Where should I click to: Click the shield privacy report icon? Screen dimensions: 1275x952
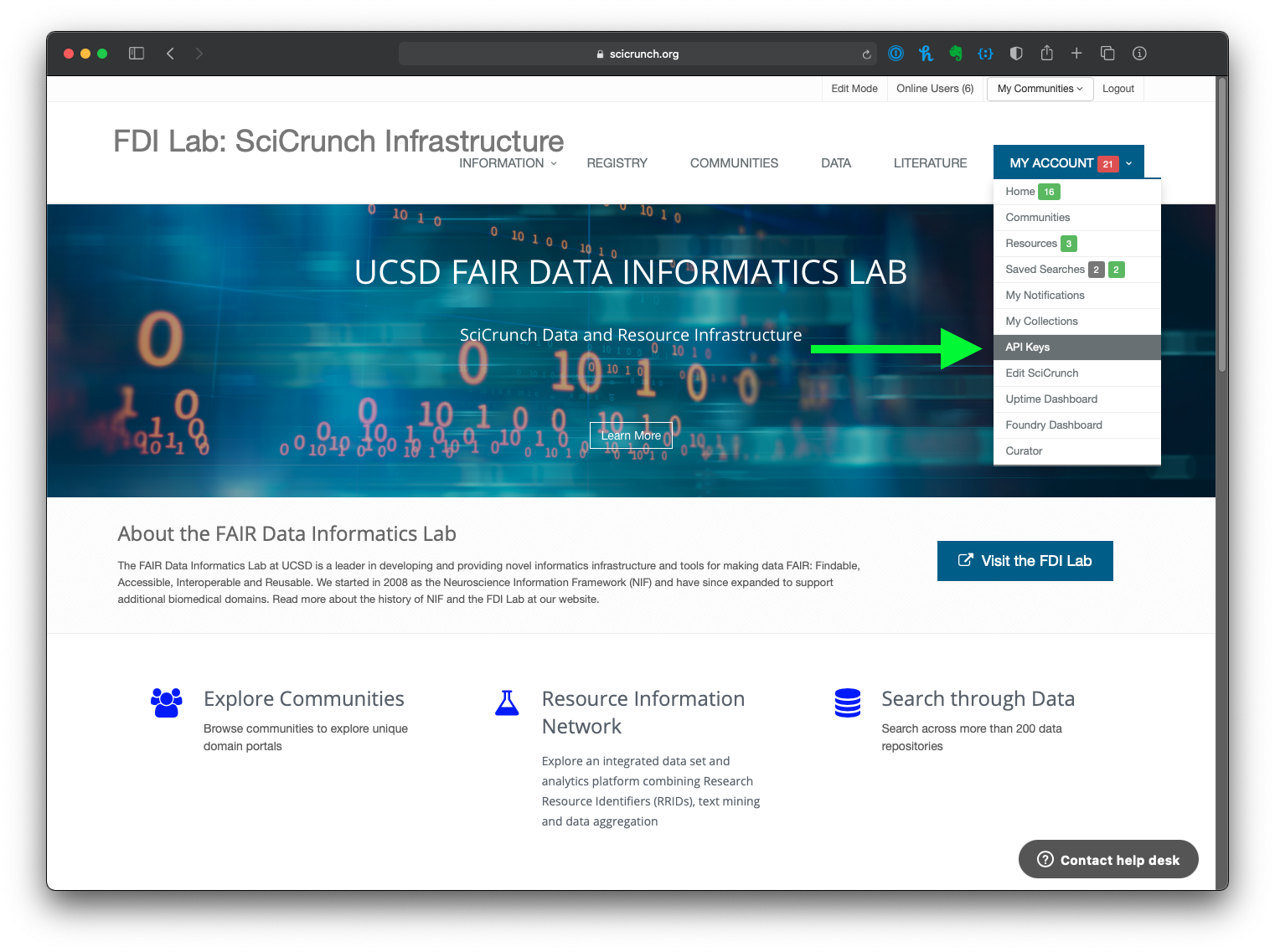[1016, 54]
